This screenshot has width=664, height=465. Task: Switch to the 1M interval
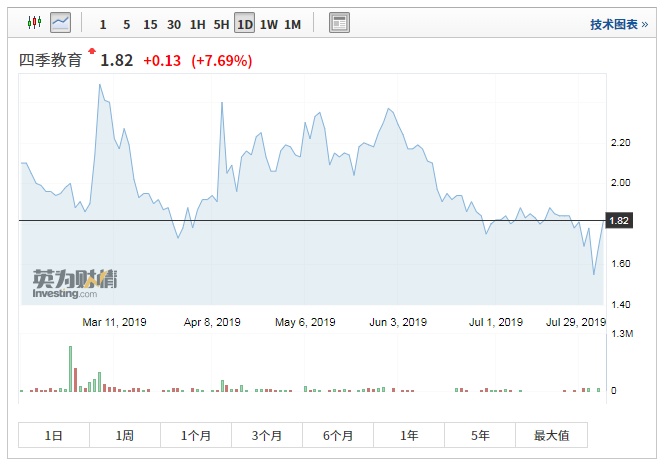pyautogui.click(x=292, y=23)
